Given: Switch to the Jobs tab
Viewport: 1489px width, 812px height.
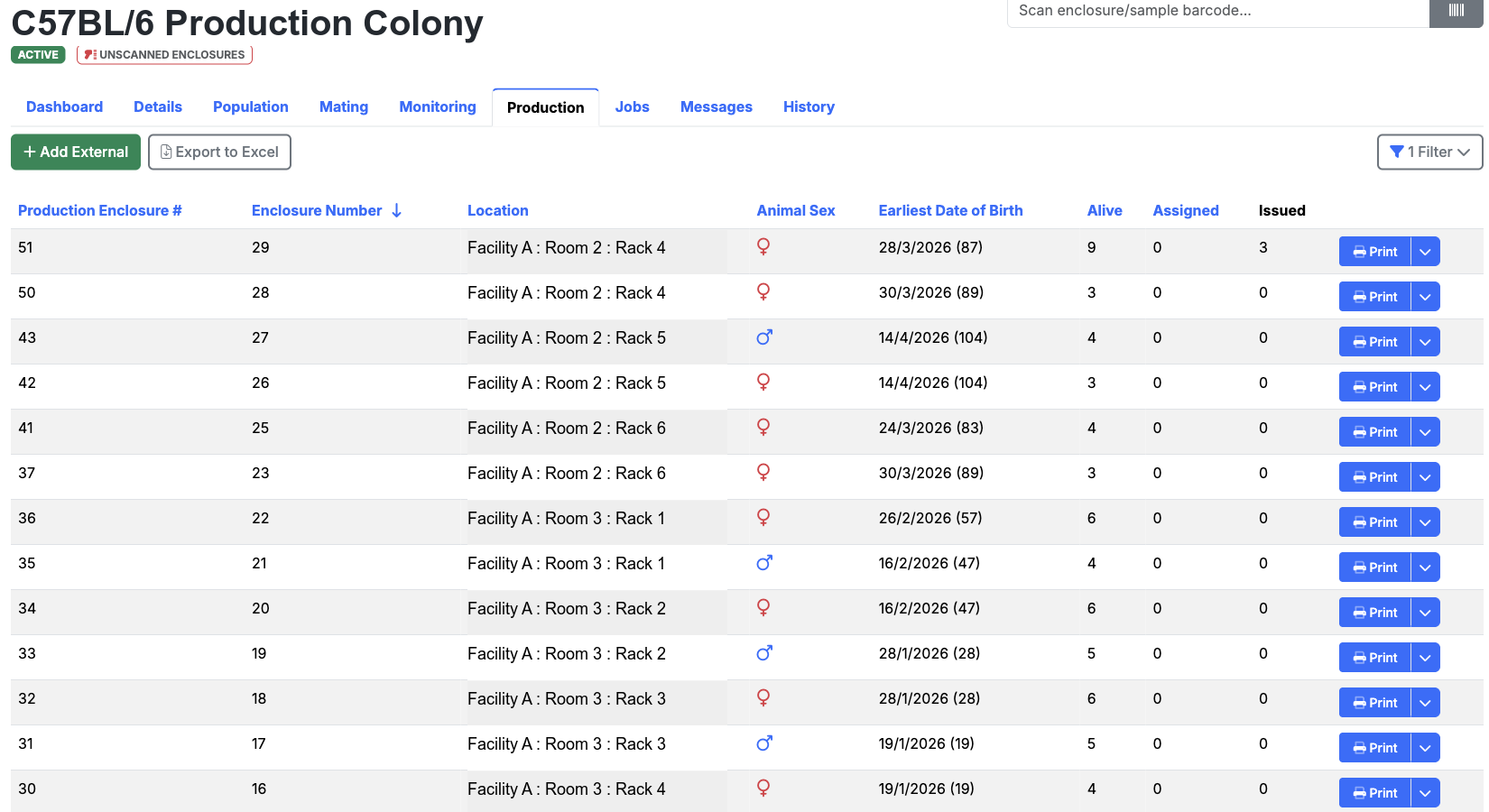Looking at the screenshot, I should [x=633, y=106].
